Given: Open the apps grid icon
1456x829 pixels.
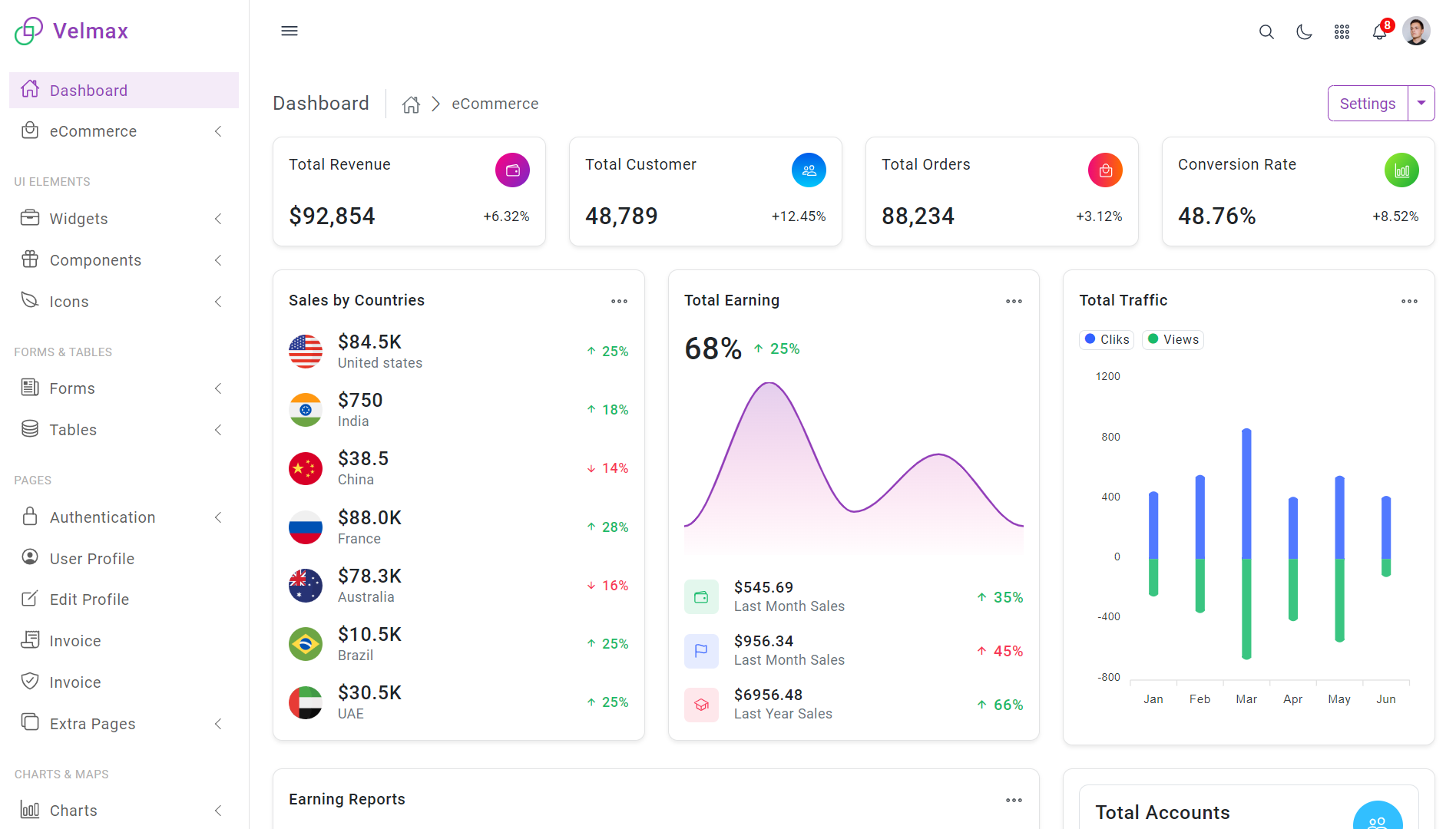Looking at the screenshot, I should [1342, 31].
